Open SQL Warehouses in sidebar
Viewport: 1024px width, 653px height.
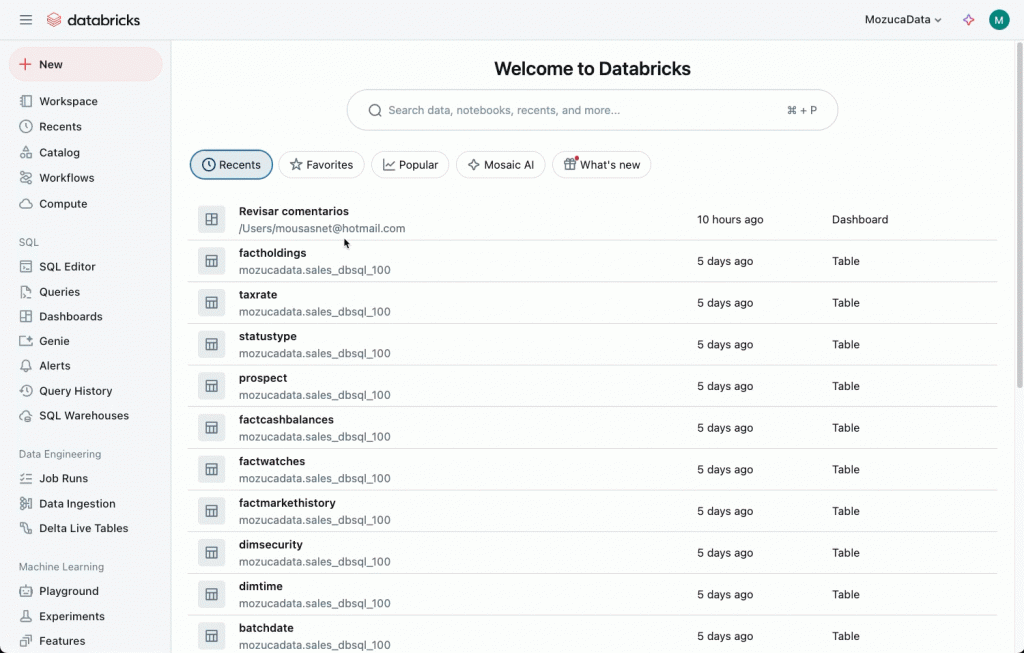coord(83,416)
